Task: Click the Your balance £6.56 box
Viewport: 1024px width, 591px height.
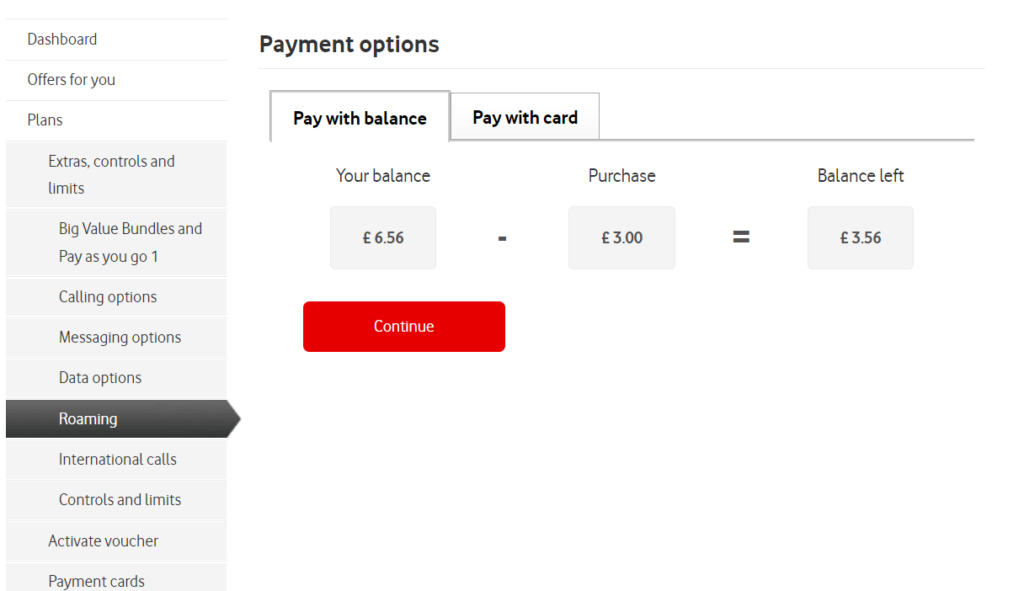Action: point(383,238)
